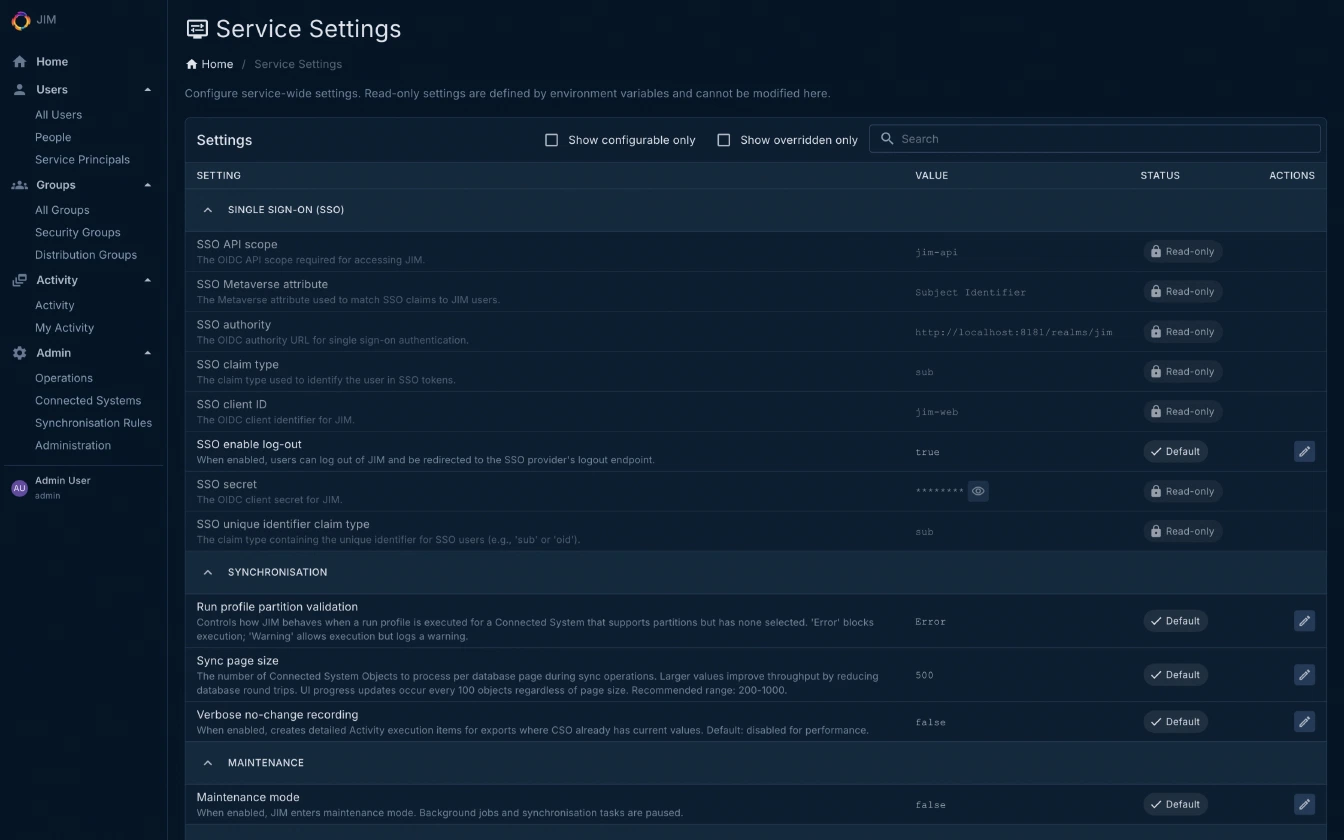The image size is (1344, 840).
Task: Collapse the Users menu in the sidebar
Action: 147,89
